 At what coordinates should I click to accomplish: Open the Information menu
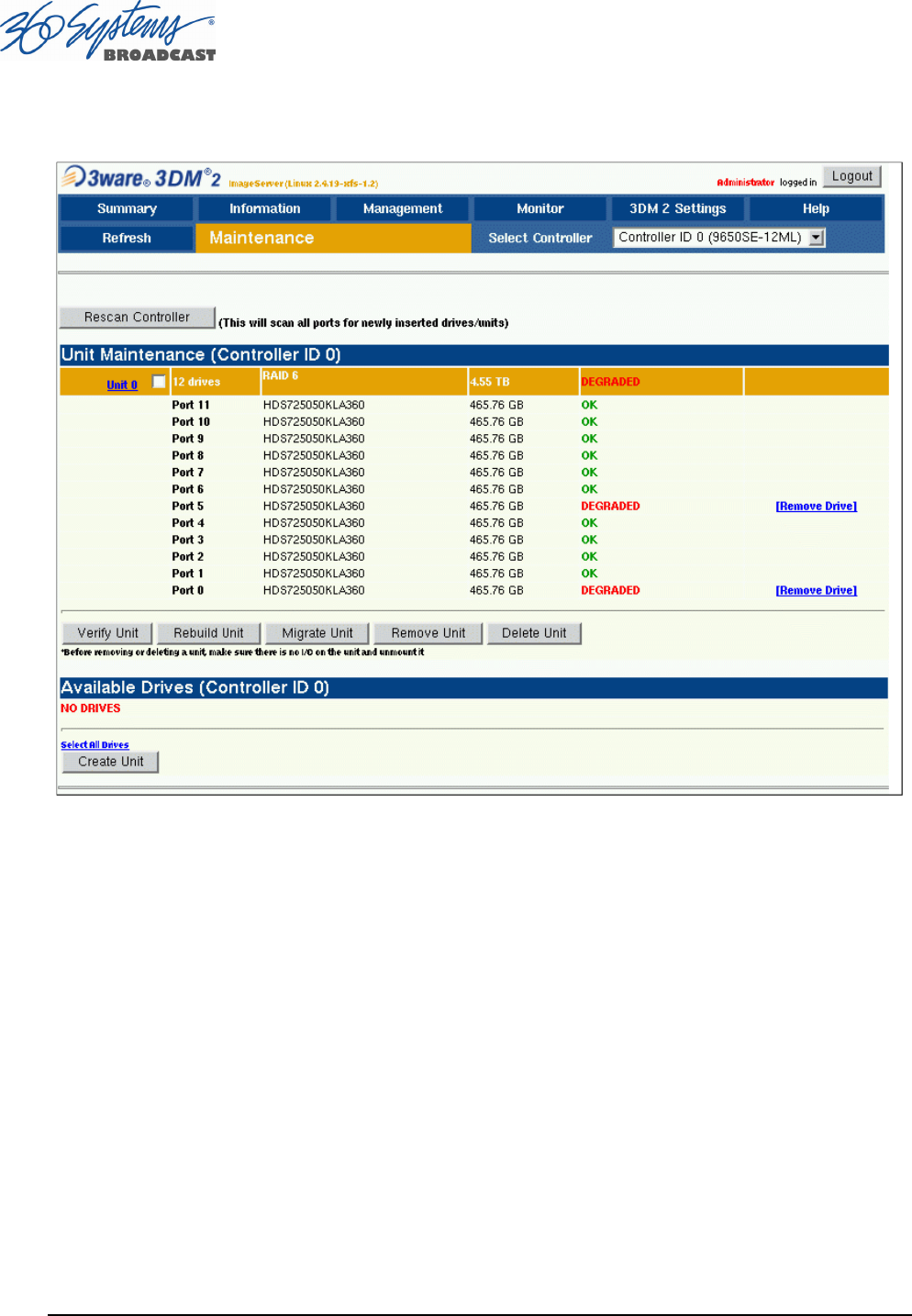coord(264,209)
